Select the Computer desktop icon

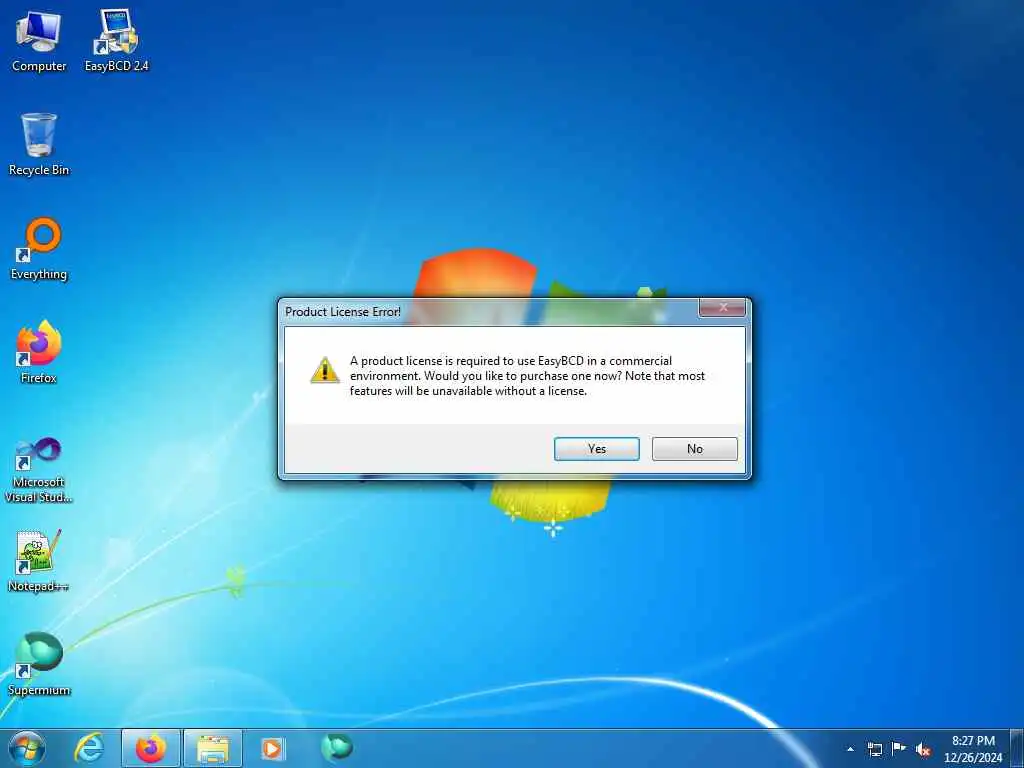(x=39, y=40)
